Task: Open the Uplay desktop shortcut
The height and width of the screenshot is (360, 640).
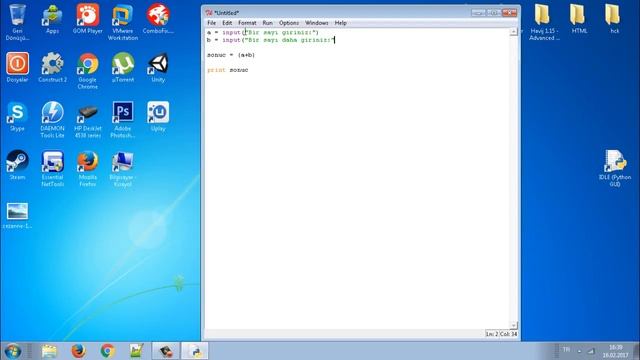Action: (x=158, y=117)
